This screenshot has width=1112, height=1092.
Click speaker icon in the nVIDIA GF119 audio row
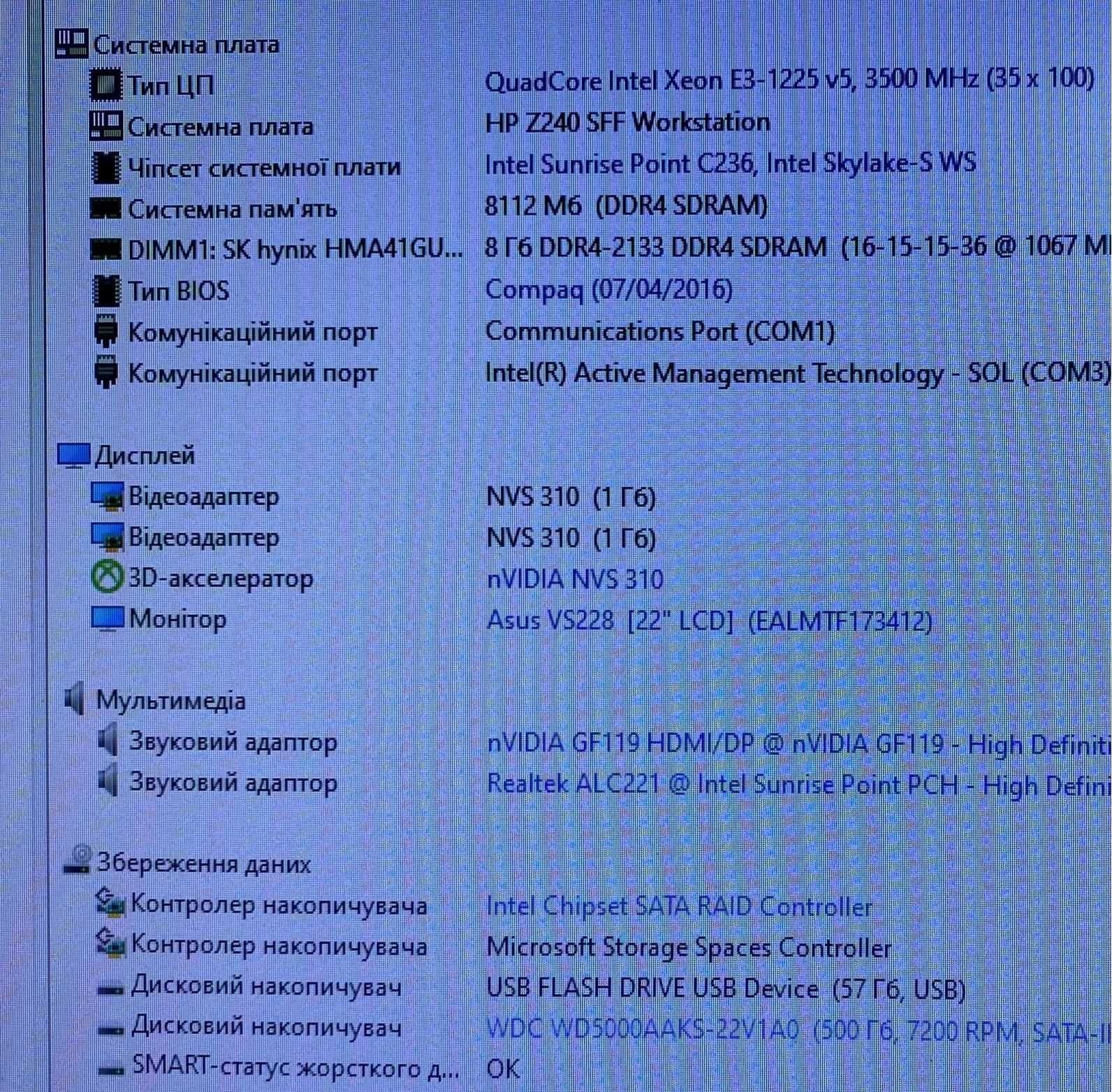[x=108, y=741]
